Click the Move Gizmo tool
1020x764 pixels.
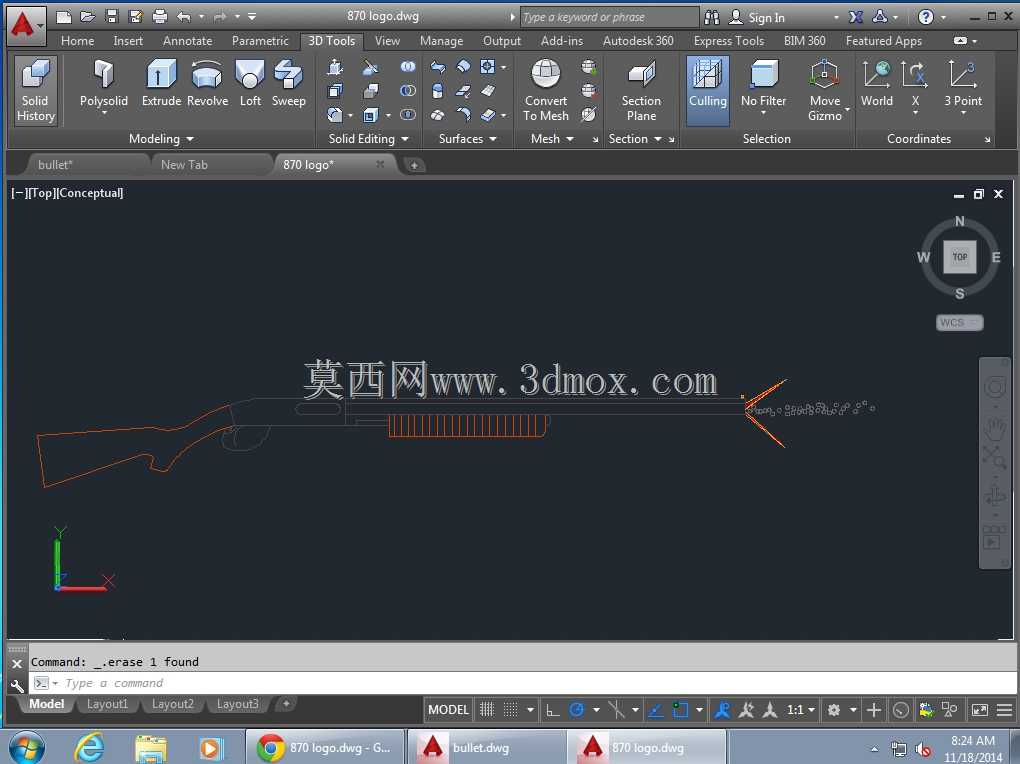(x=825, y=90)
